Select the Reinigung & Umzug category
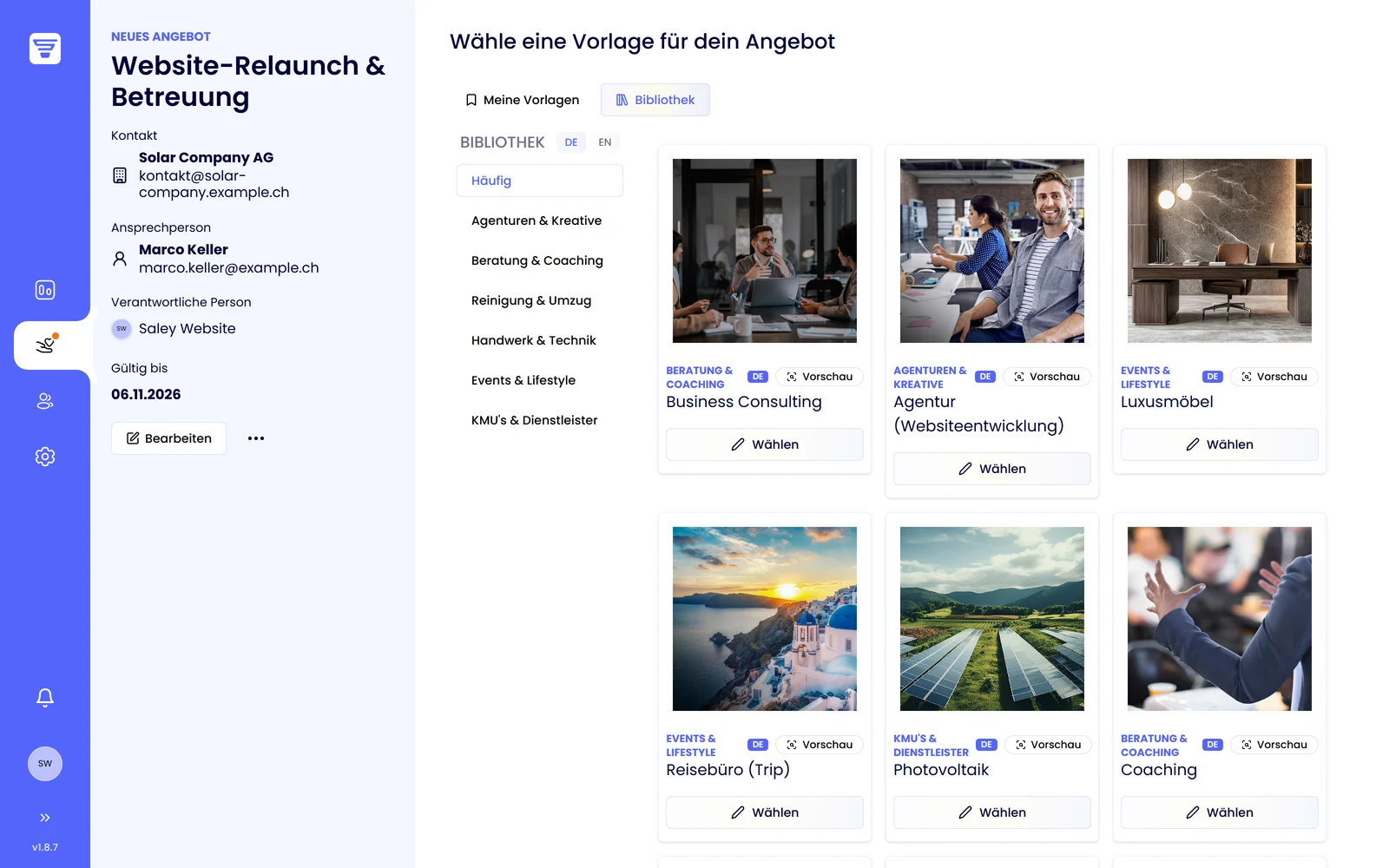The height and width of the screenshot is (868, 1389). (540, 300)
